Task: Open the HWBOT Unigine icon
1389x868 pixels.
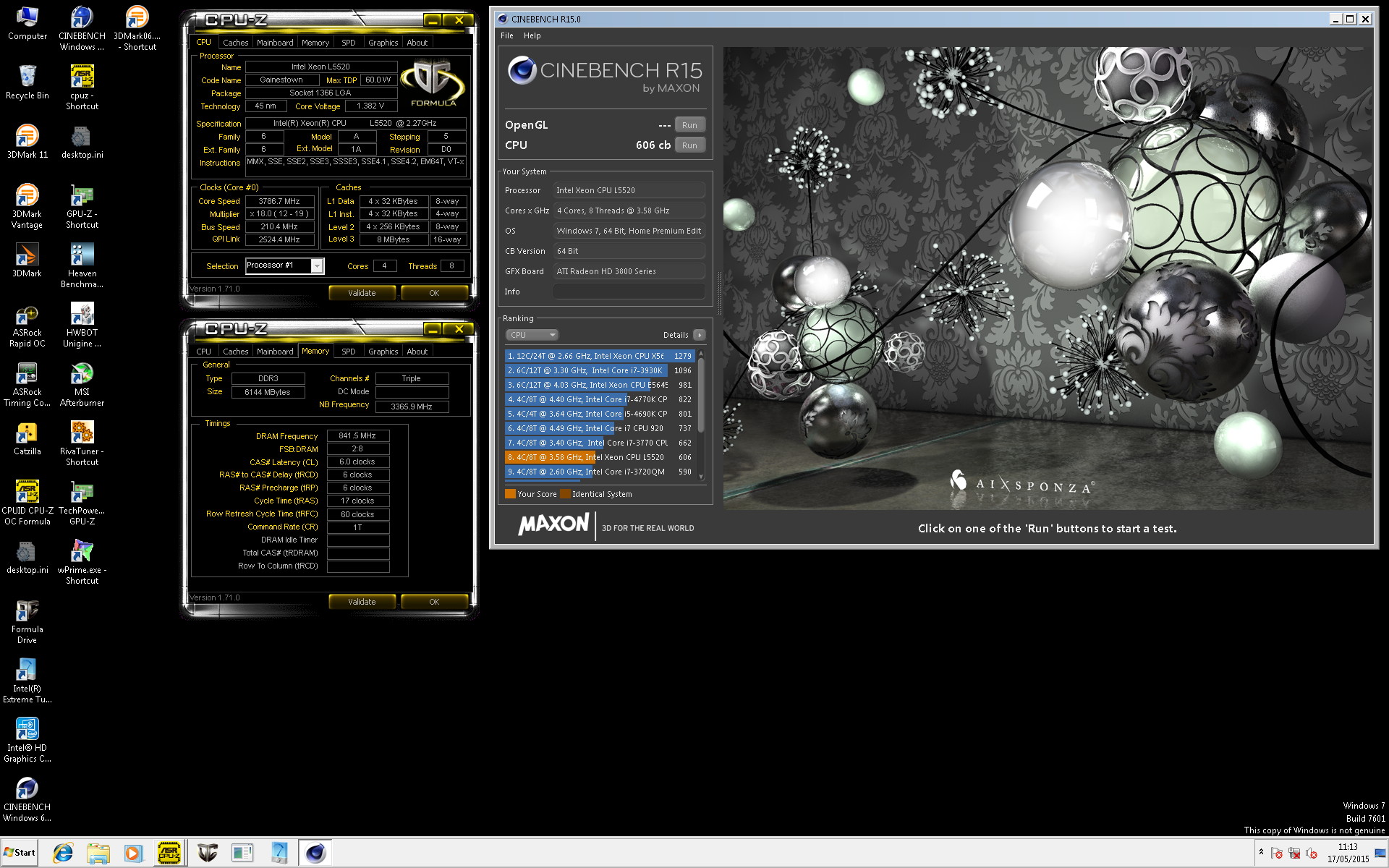Action: point(82,325)
